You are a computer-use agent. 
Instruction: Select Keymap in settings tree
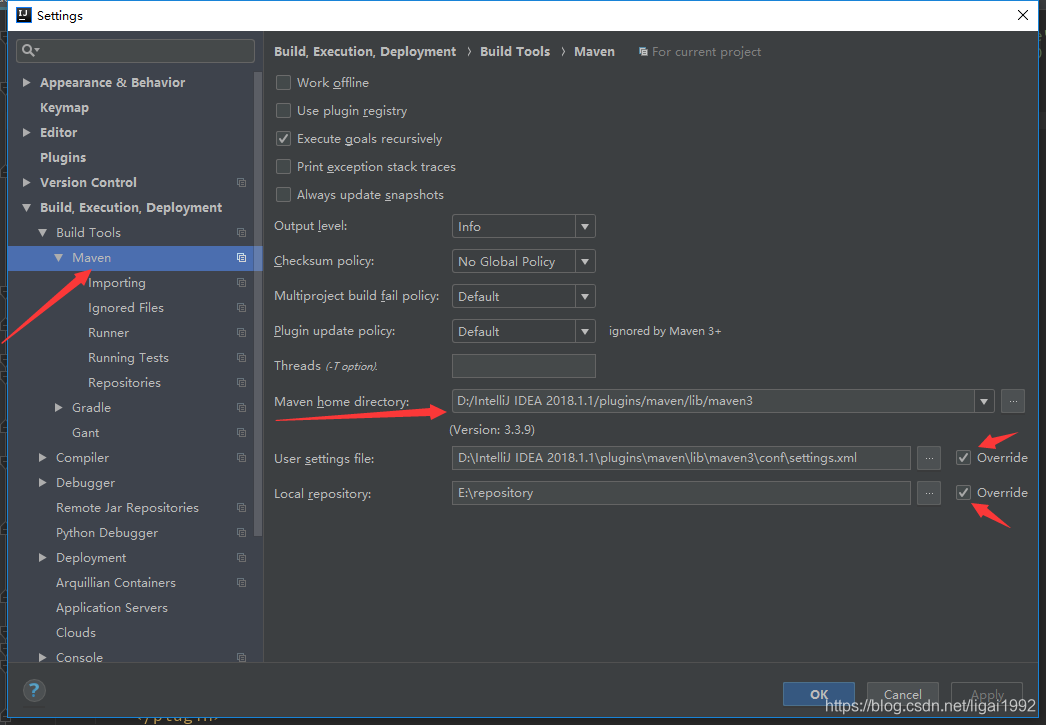click(x=64, y=107)
